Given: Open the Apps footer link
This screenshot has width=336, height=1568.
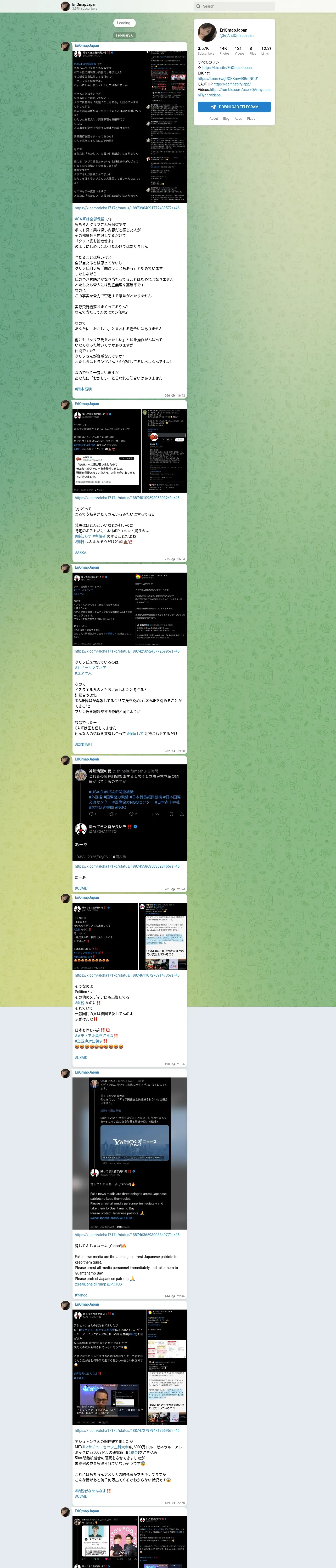Looking at the screenshot, I should pos(238,119).
